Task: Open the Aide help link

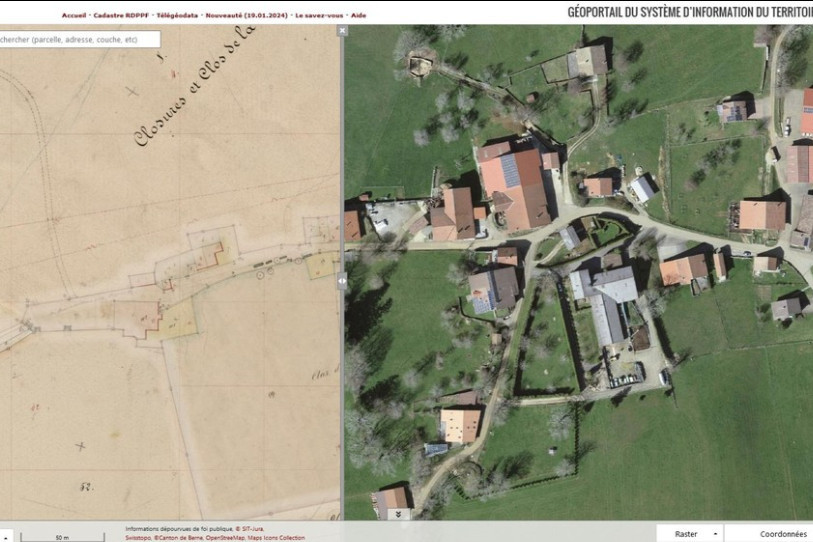Action: [359, 16]
